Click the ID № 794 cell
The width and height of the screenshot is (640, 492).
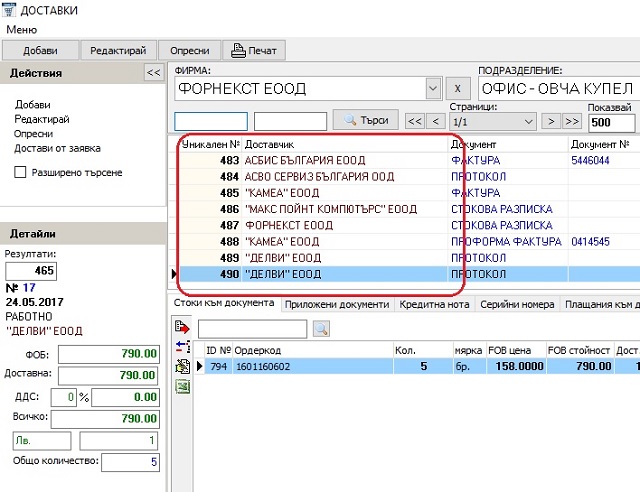pos(219,366)
